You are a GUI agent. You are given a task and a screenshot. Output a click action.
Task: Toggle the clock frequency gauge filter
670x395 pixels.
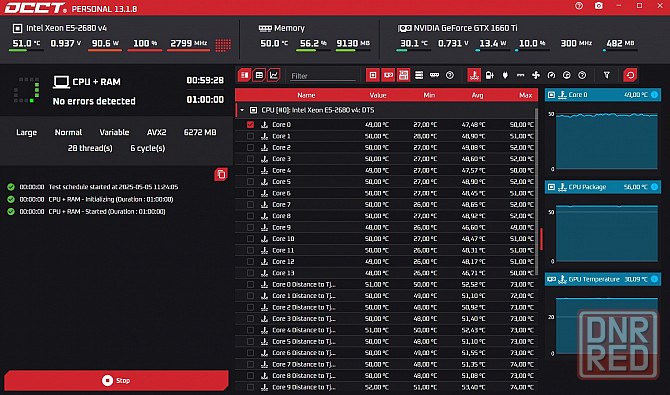coord(551,75)
